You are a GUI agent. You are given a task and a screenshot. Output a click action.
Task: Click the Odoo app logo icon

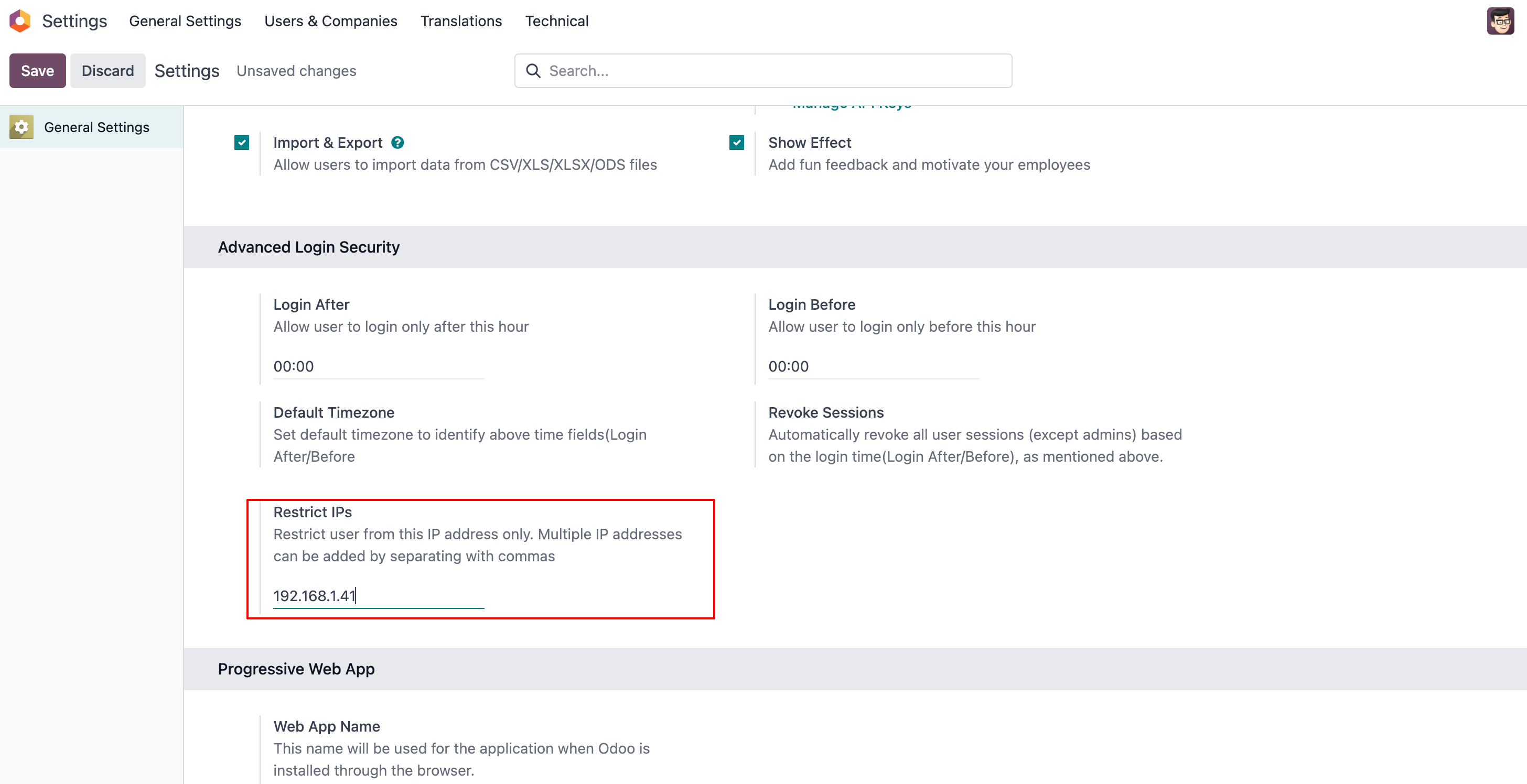coord(19,21)
